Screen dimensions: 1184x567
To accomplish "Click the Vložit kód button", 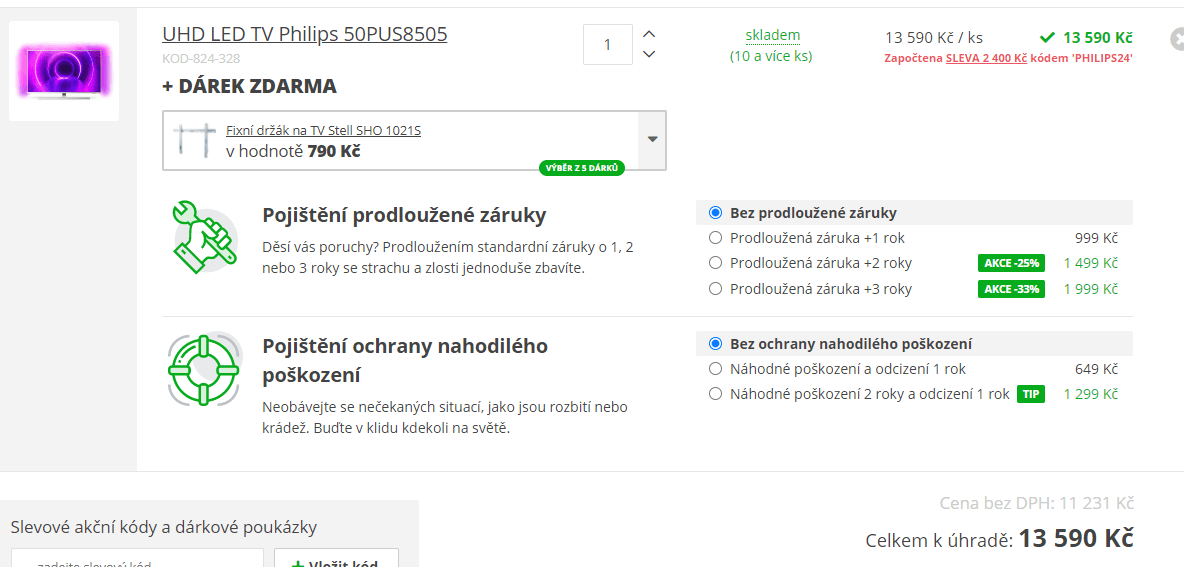I will (336, 559).
